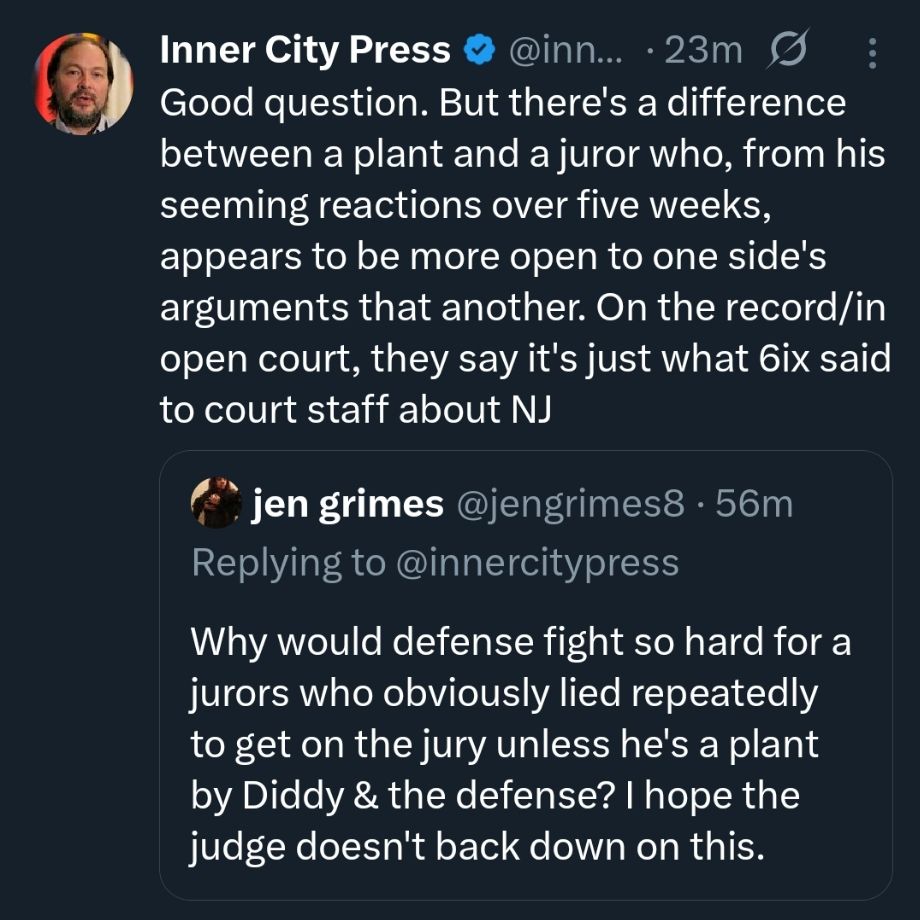920x920 pixels.
Task: Click the Inner City Press display name
Action: pos(305,50)
